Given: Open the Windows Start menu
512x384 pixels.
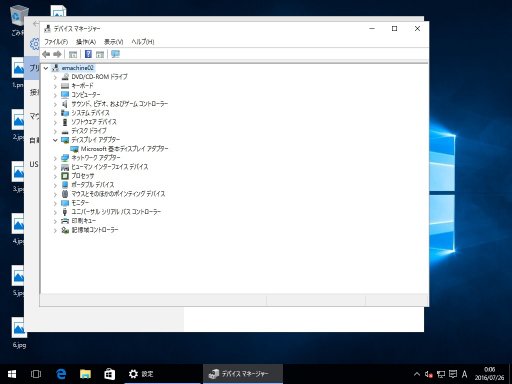Looking at the screenshot, I should pyautogui.click(x=12, y=374).
